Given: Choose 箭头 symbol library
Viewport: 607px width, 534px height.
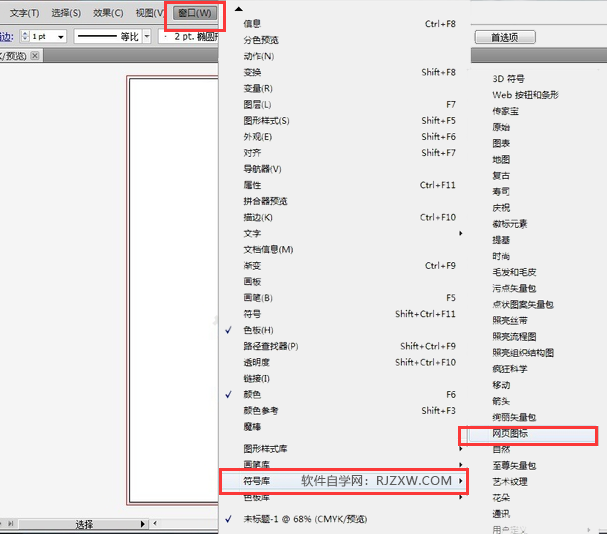Looking at the screenshot, I should coord(501,401).
